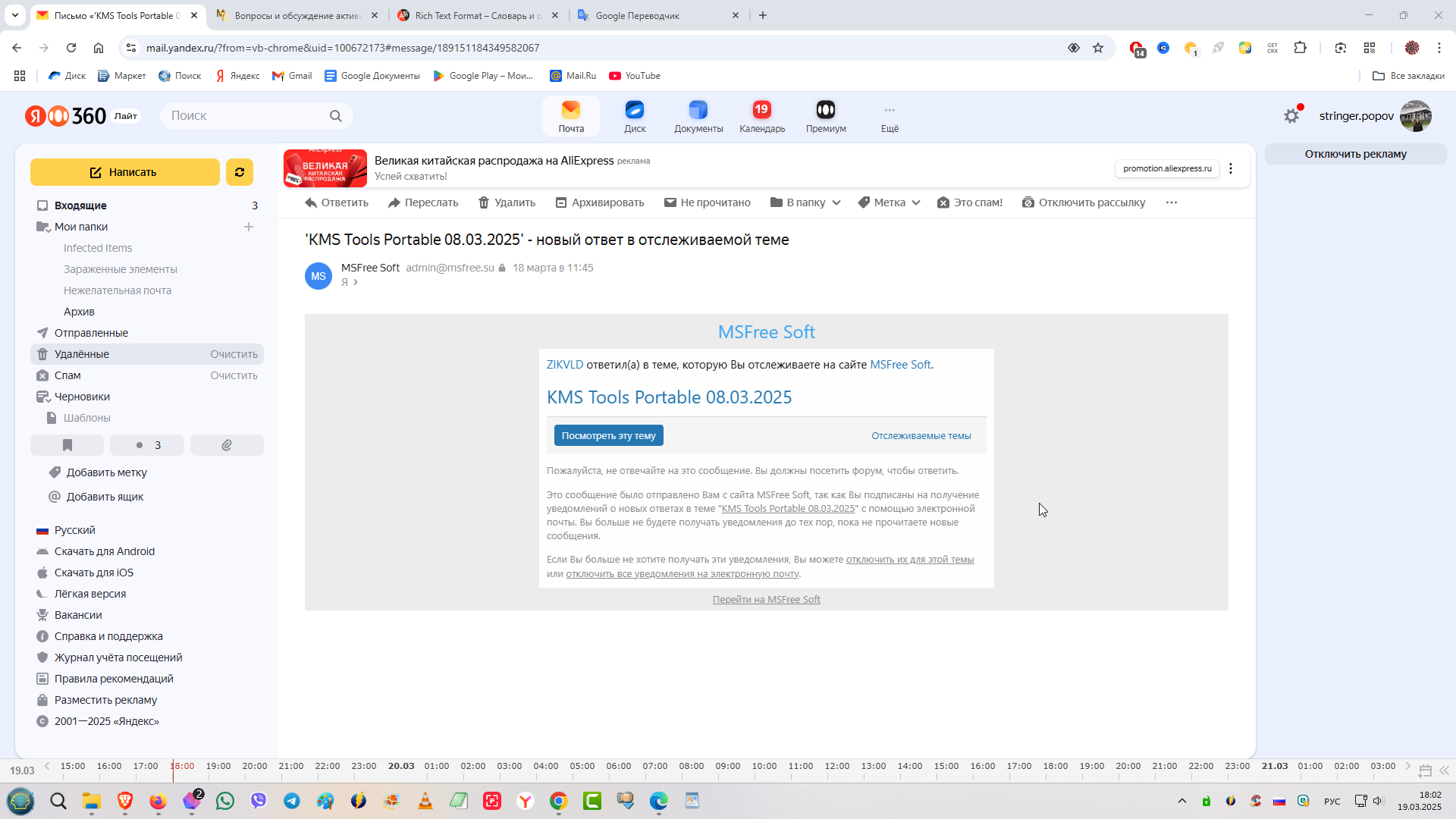Open the Infected Items folder
Image resolution: width=1456 pixels, height=819 pixels.
coord(98,248)
